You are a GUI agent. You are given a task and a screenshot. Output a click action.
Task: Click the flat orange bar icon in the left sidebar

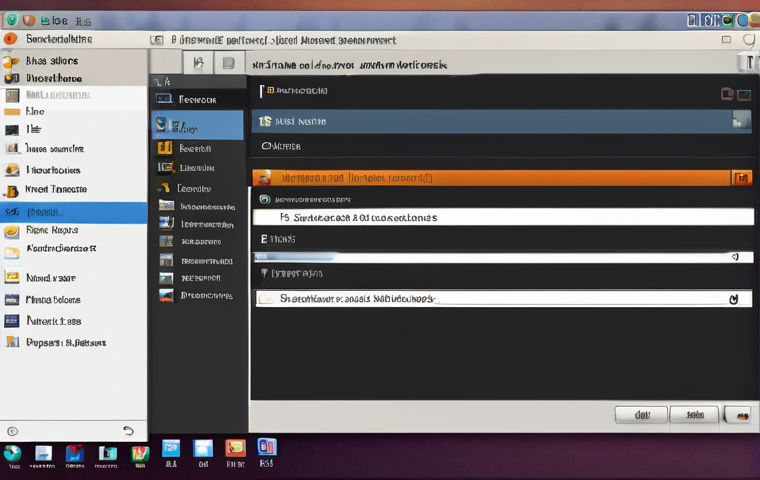tap(12, 112)
